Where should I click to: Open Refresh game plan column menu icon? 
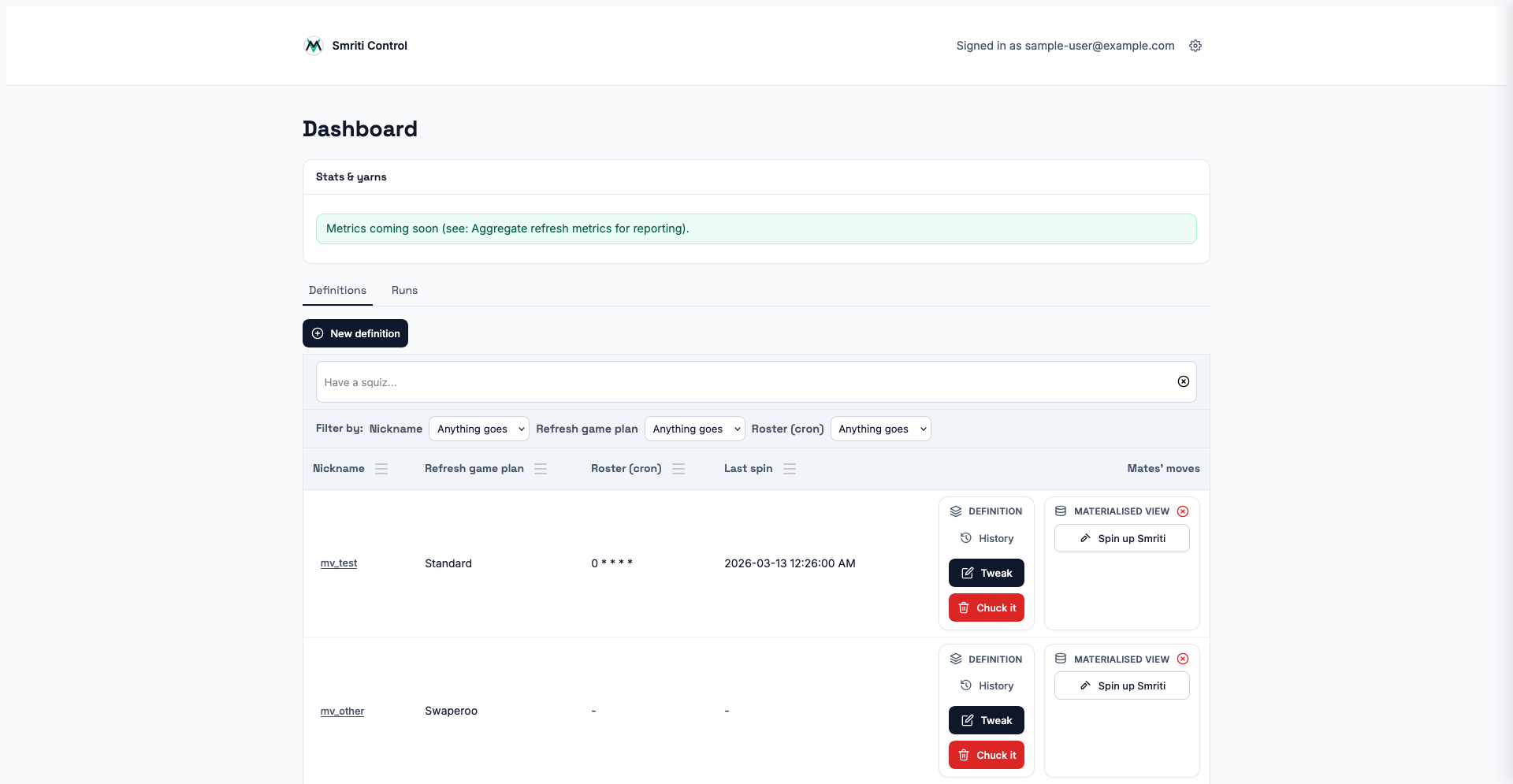pos(541,469)
